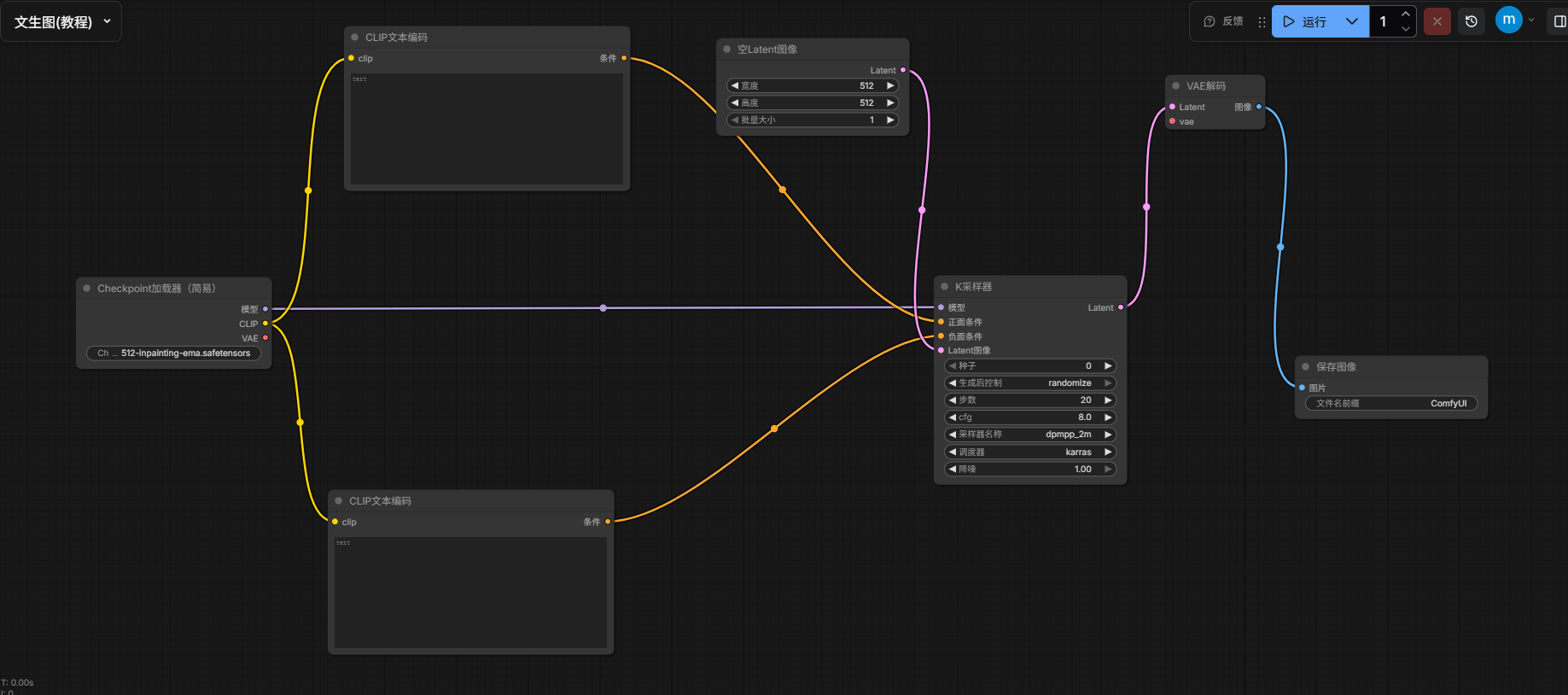Open the 调度器 karras scheduler selector

[1030, 452]
